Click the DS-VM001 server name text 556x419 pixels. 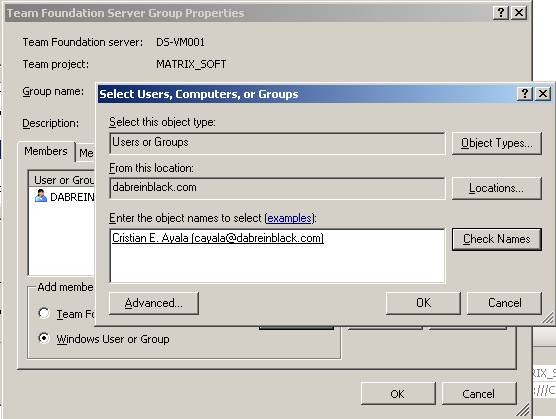[x=180, y=42]
